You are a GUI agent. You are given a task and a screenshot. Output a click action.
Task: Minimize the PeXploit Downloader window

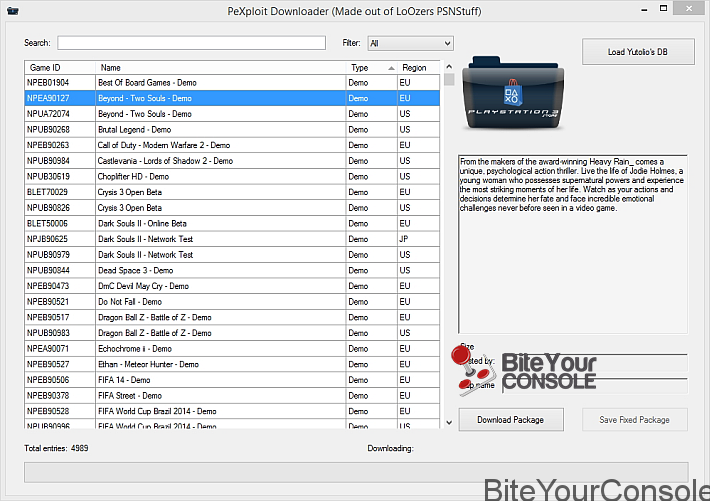click(x=644, y=9)
